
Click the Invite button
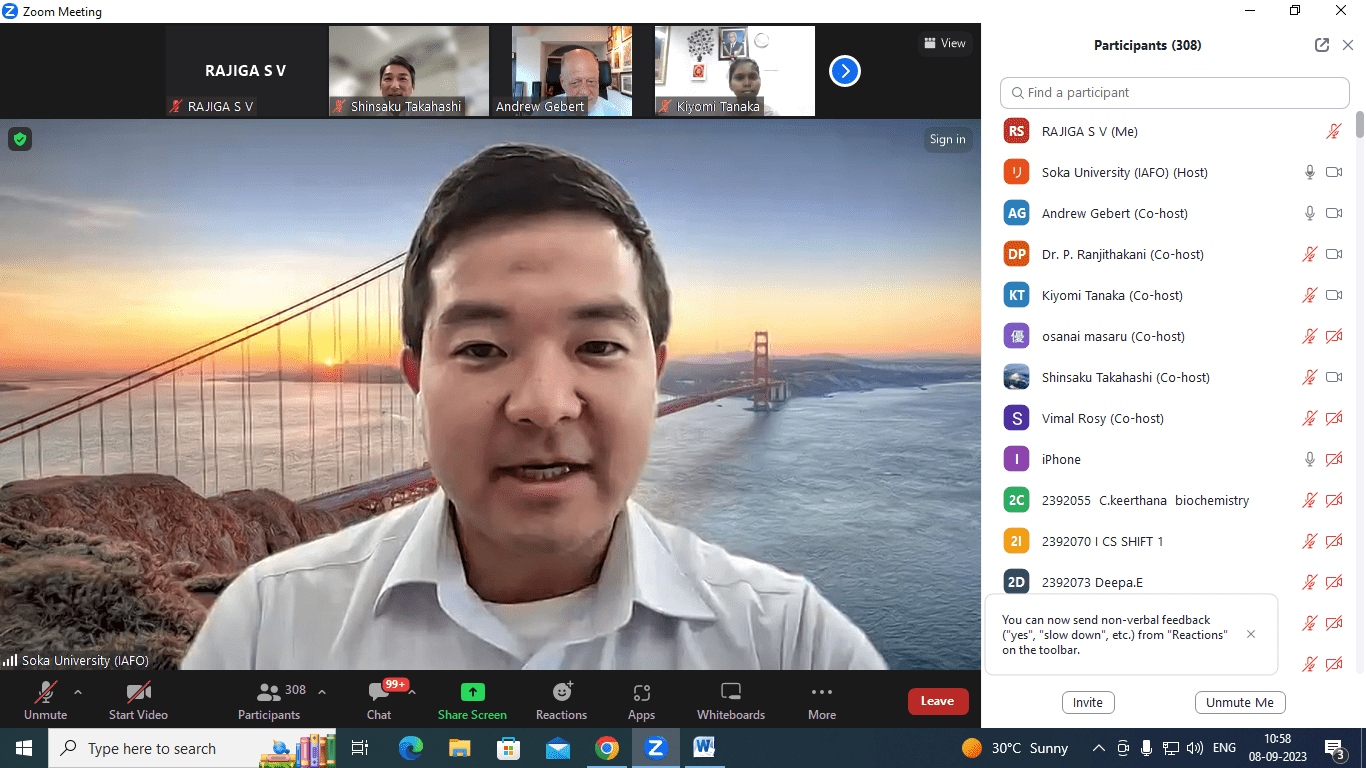pos(1087,702)
